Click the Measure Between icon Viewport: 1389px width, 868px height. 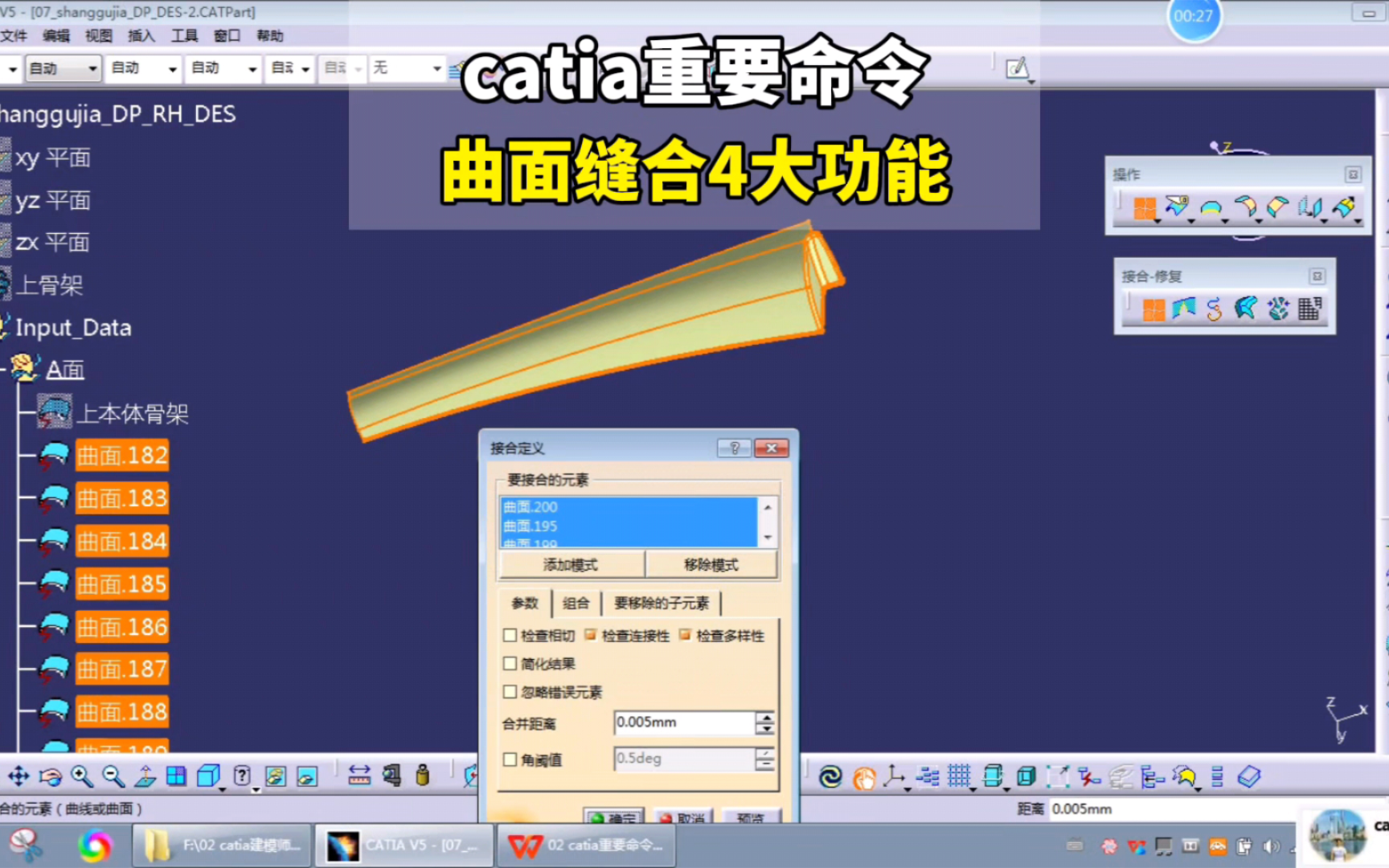point(359,776)
